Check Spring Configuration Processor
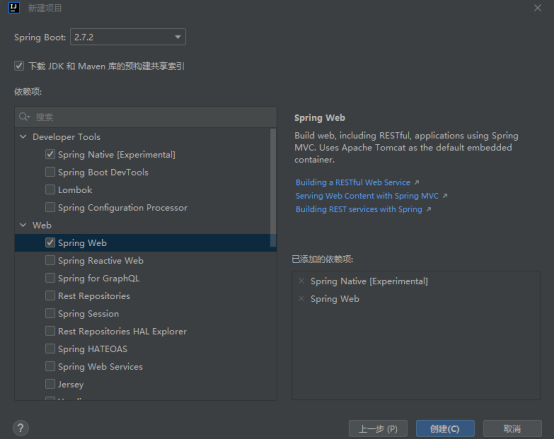 pyautogui.click(x=50, y=207)
